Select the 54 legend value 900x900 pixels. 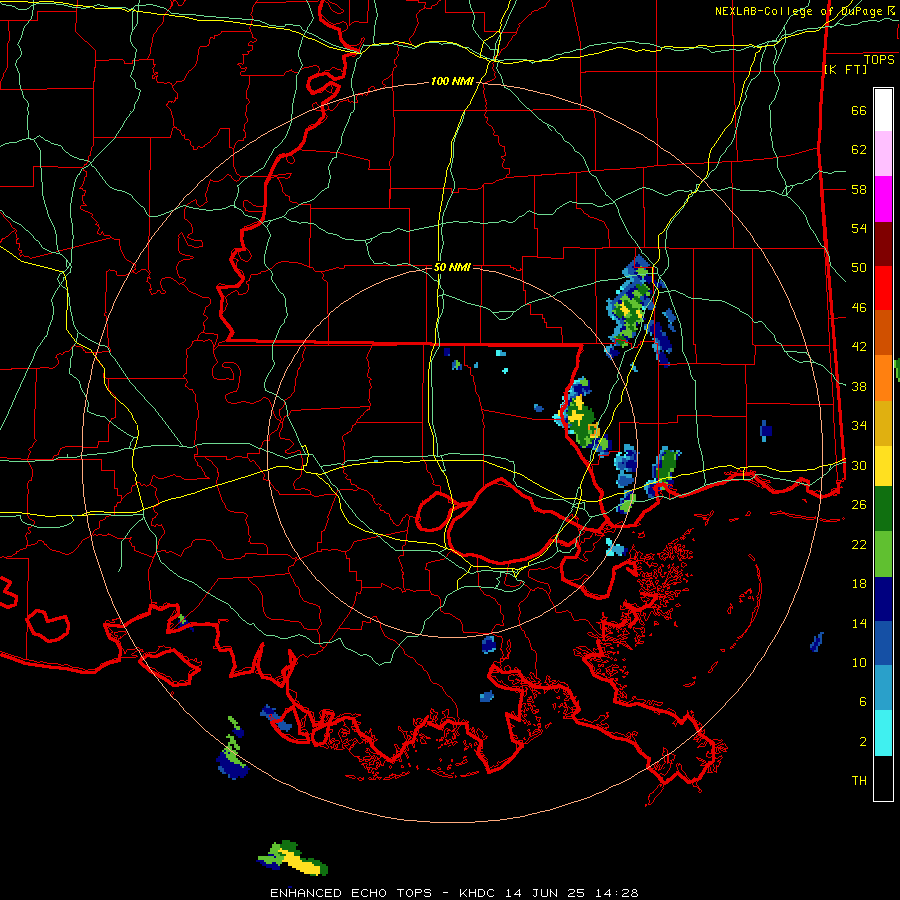click(x=859, y=228)
